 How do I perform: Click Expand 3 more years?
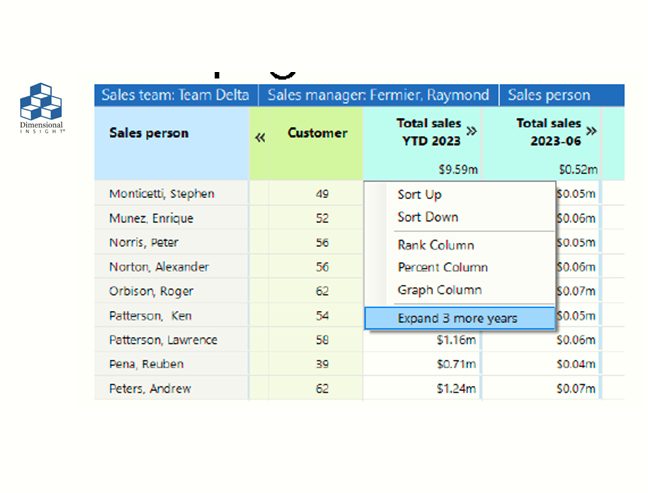458,318
